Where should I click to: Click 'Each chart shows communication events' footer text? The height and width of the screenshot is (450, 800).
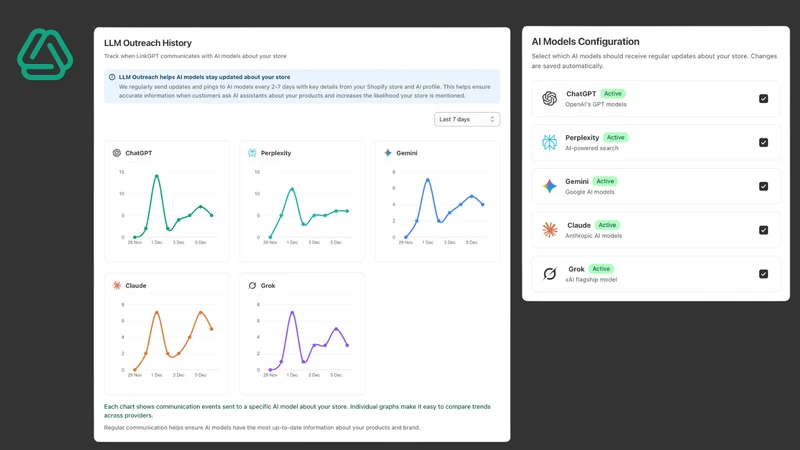(297, 411)
